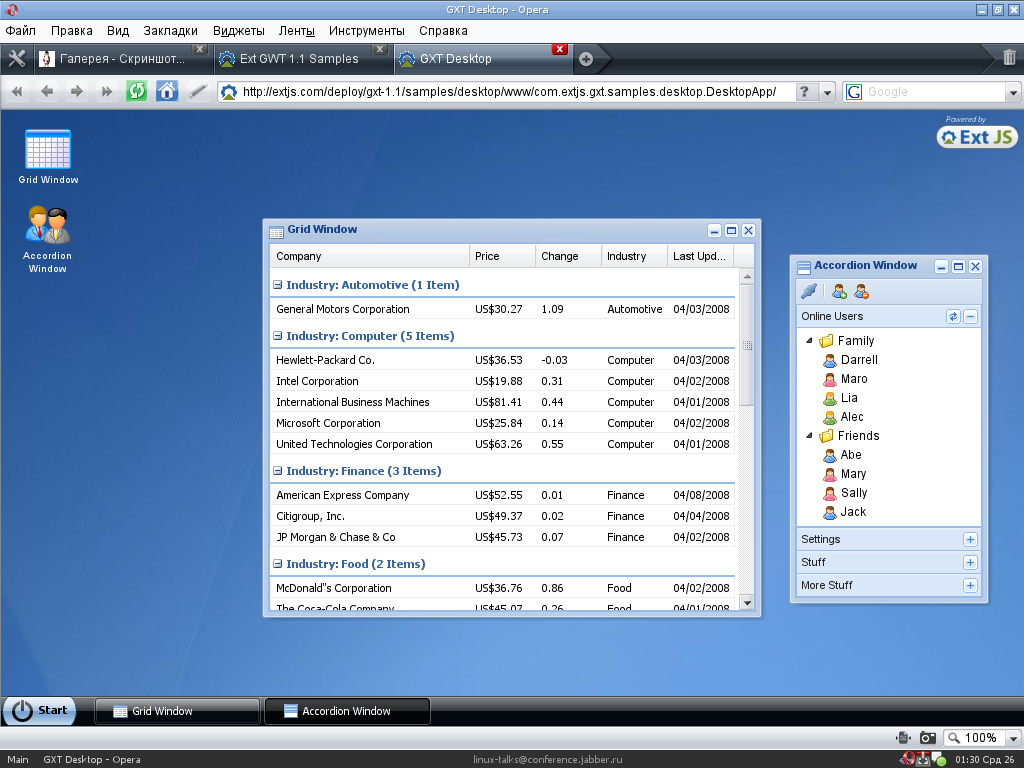This screenshot has height=768, width=1024.
Task: Click the wand edit icon in address toolbar
Action: (x=197, y=91)
